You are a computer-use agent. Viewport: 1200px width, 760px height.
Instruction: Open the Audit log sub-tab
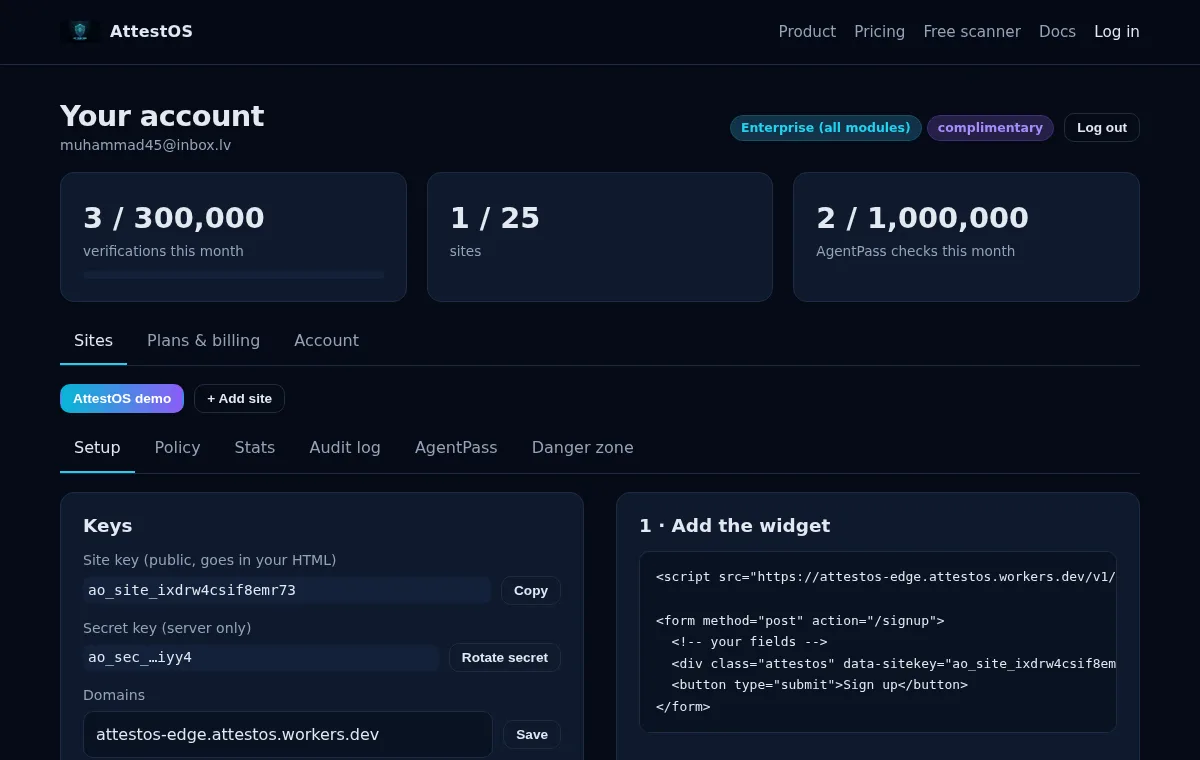click(x=345, y=448)
